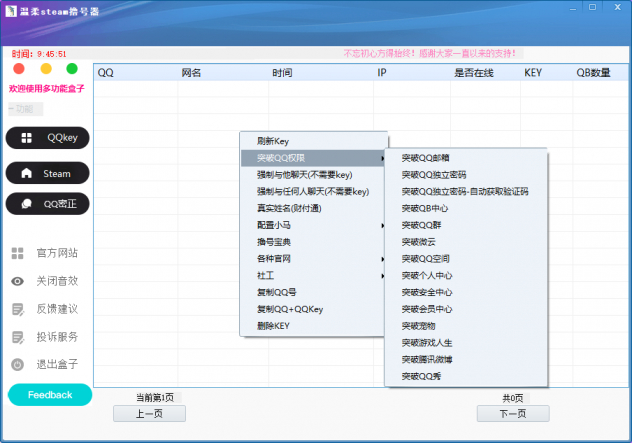Screen dimensions: 632x443
Task: Select 突破微云 in the submenu
Action: point(466,242)
